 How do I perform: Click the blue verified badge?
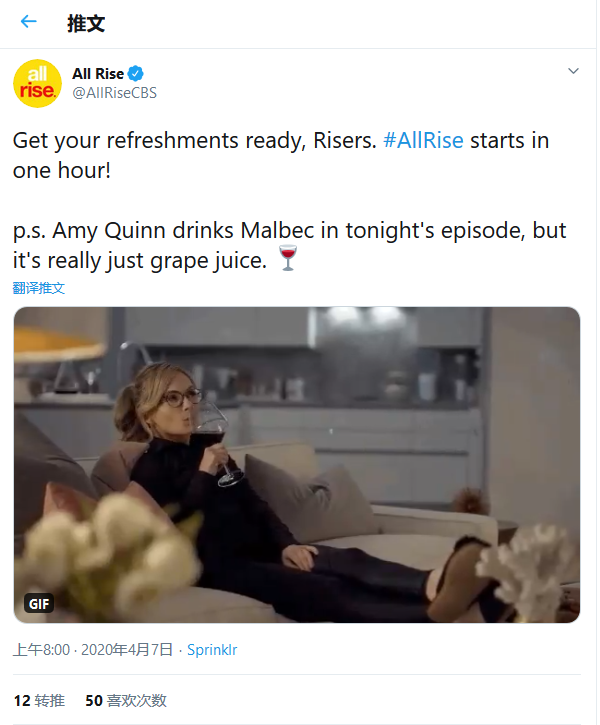coord(135,74)
